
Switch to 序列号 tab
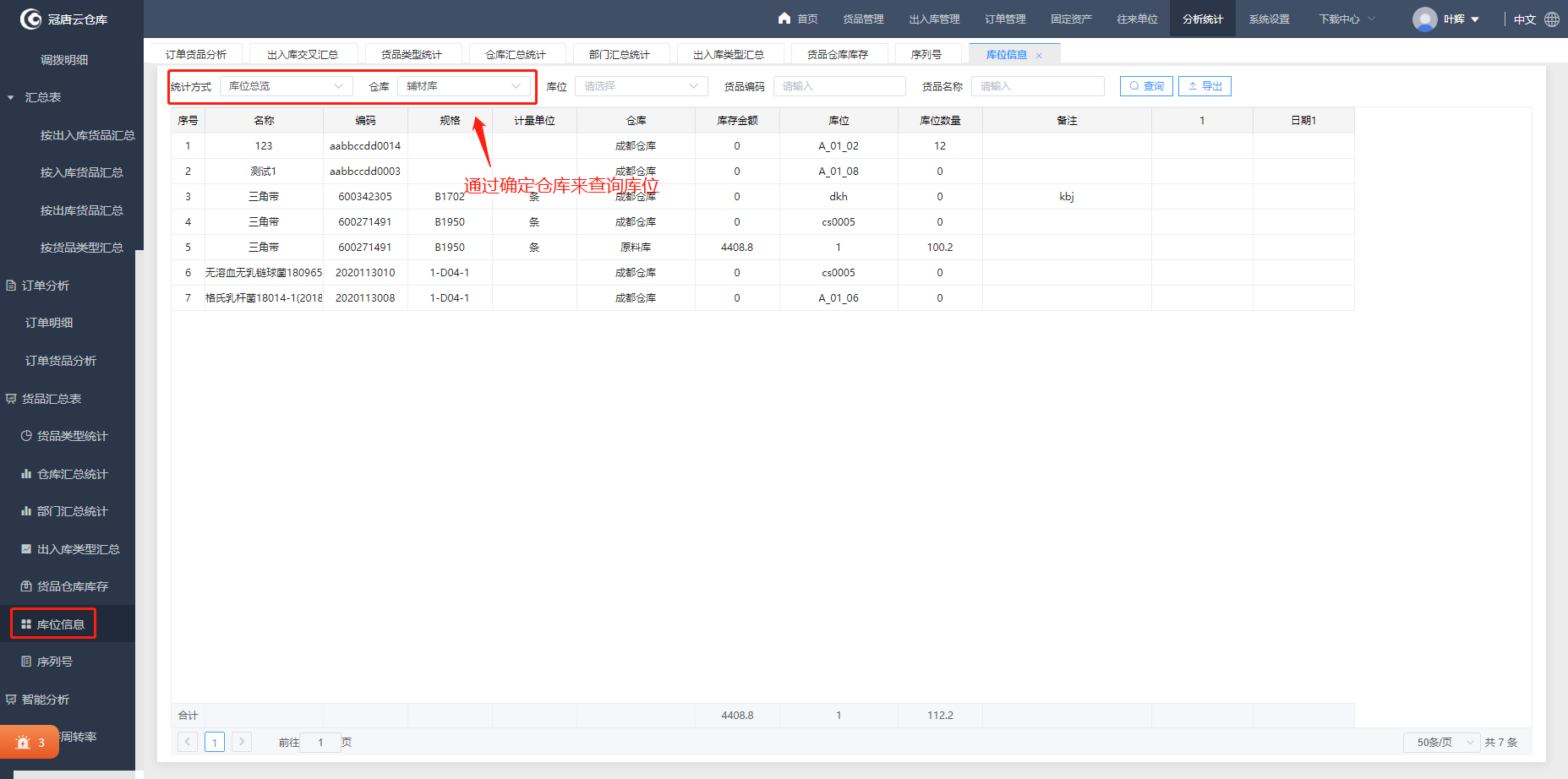(x=926, y=54)
